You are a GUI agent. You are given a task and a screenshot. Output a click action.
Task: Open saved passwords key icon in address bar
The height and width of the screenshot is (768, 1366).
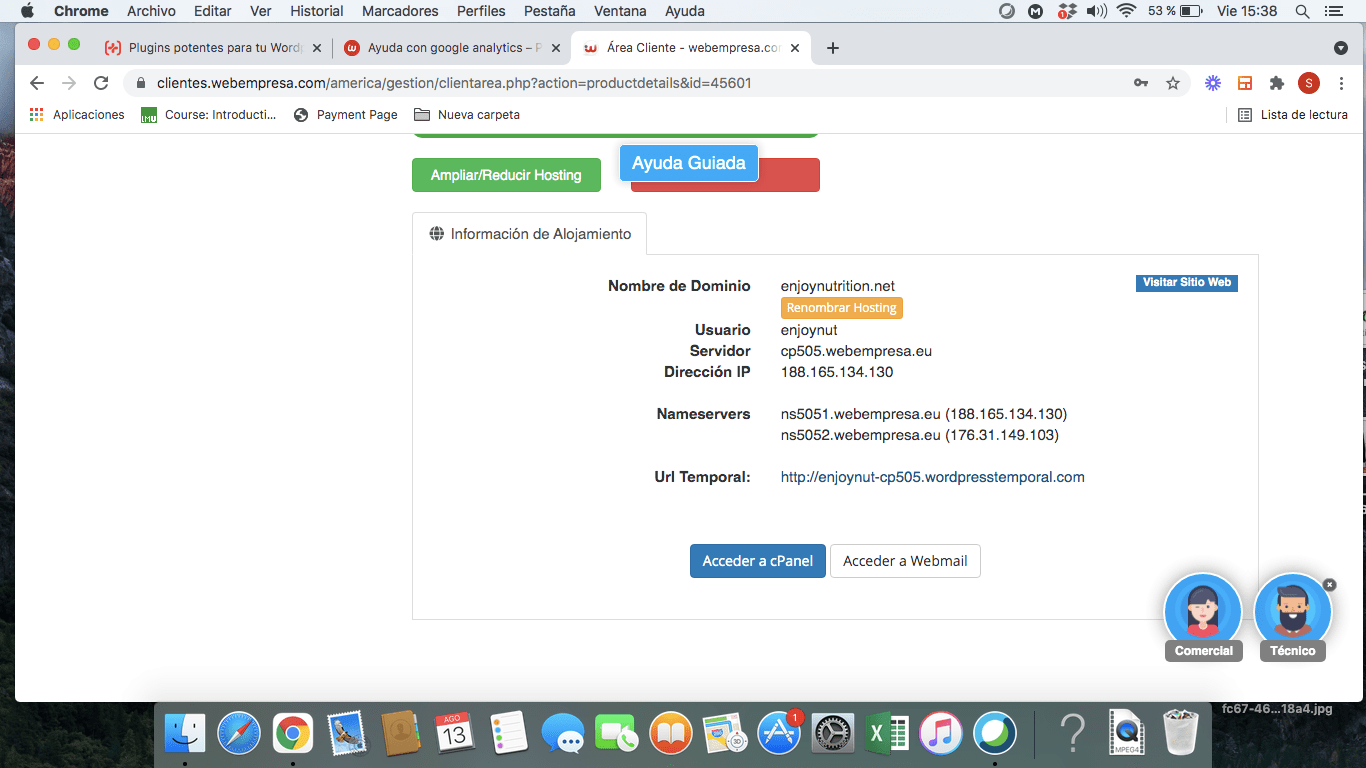(1141, 83)
